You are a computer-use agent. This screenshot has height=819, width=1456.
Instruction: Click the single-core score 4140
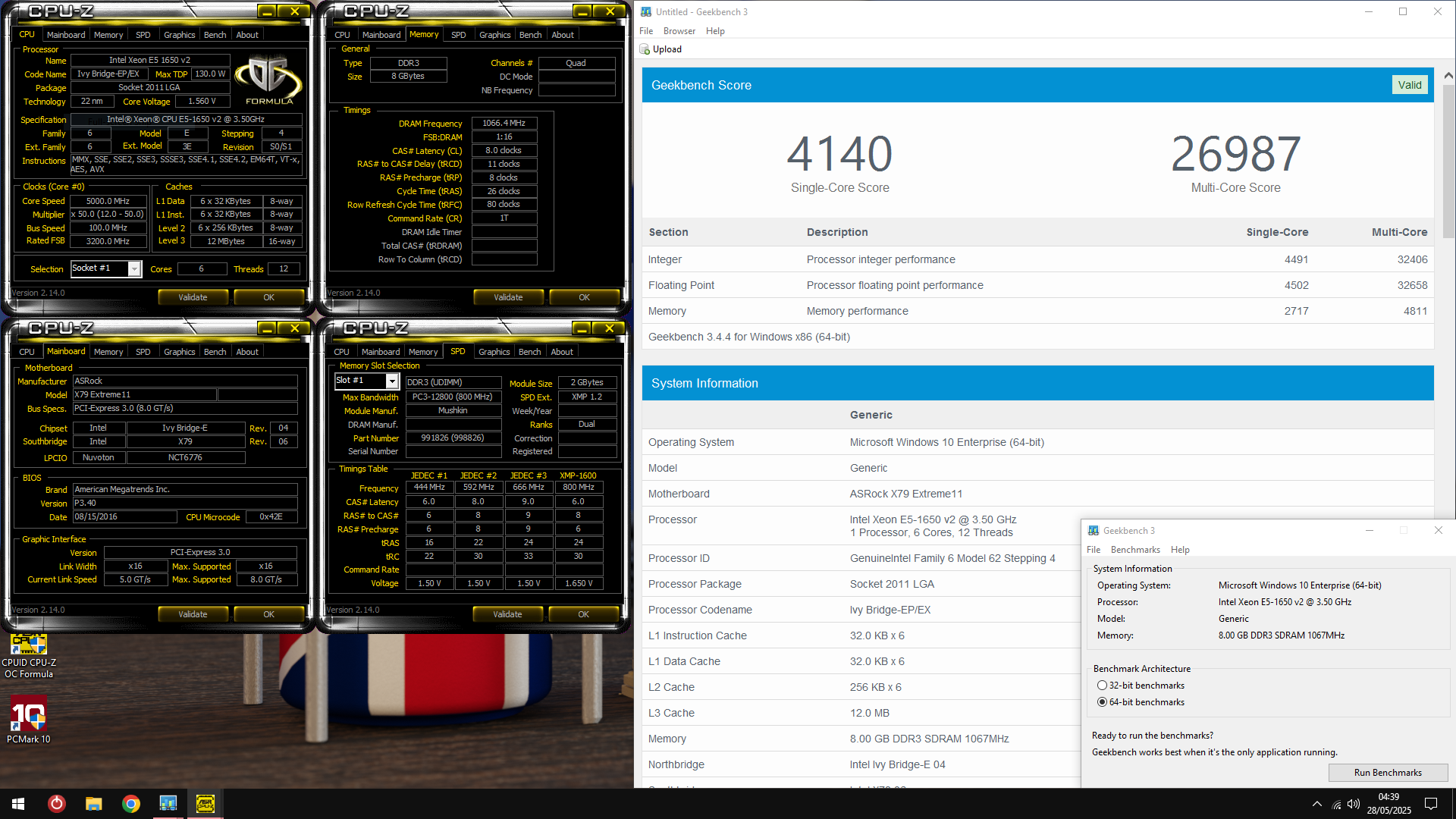pos(839,154)
